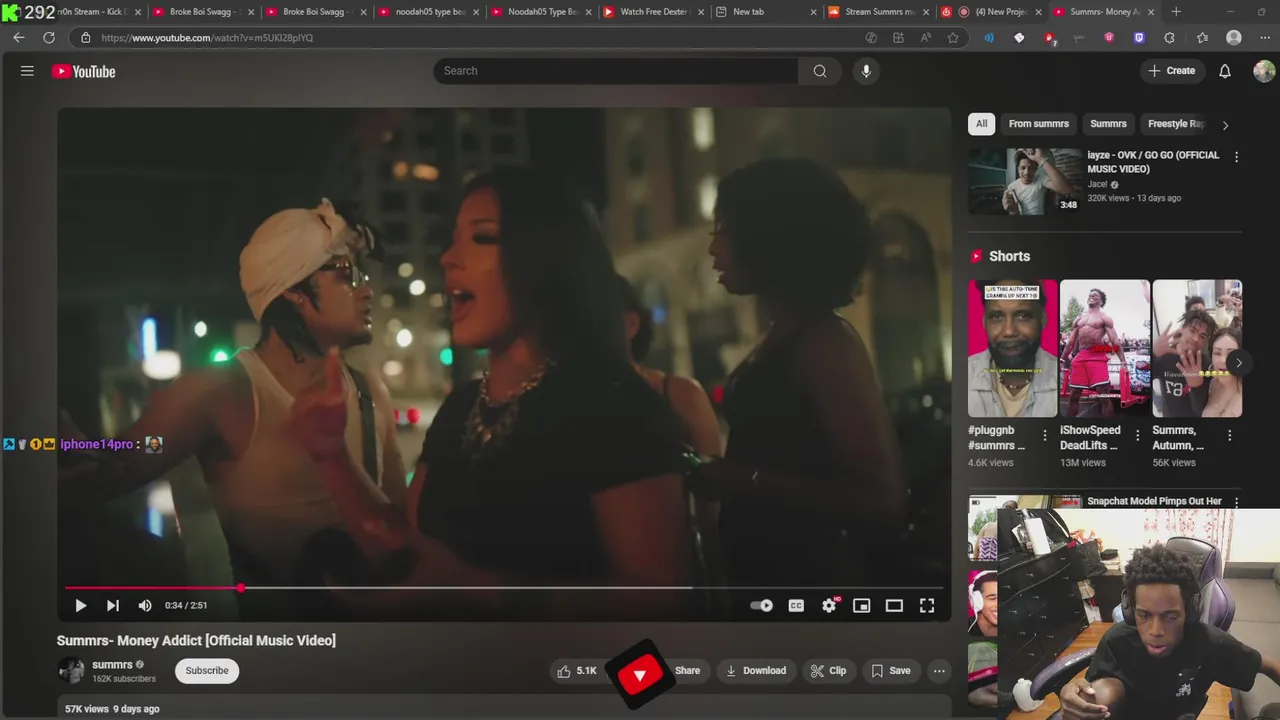Start voice search with the microphone
The width and height of the screenshot is (1280, 720).
(x=866, y=71)
